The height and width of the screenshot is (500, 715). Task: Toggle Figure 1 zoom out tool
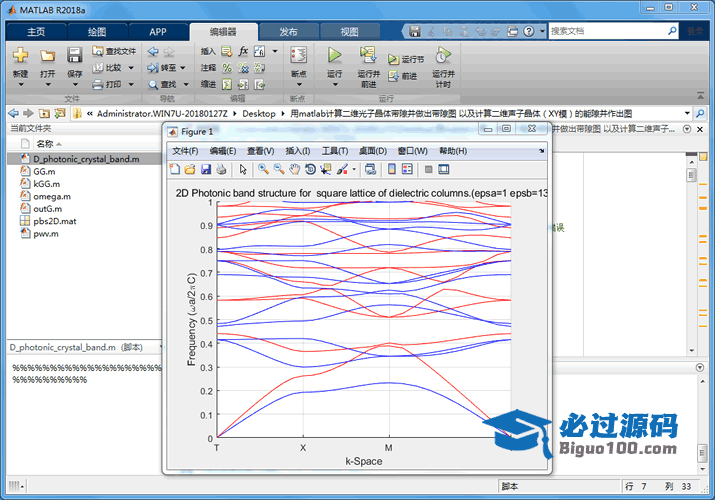tap(279, 169)
